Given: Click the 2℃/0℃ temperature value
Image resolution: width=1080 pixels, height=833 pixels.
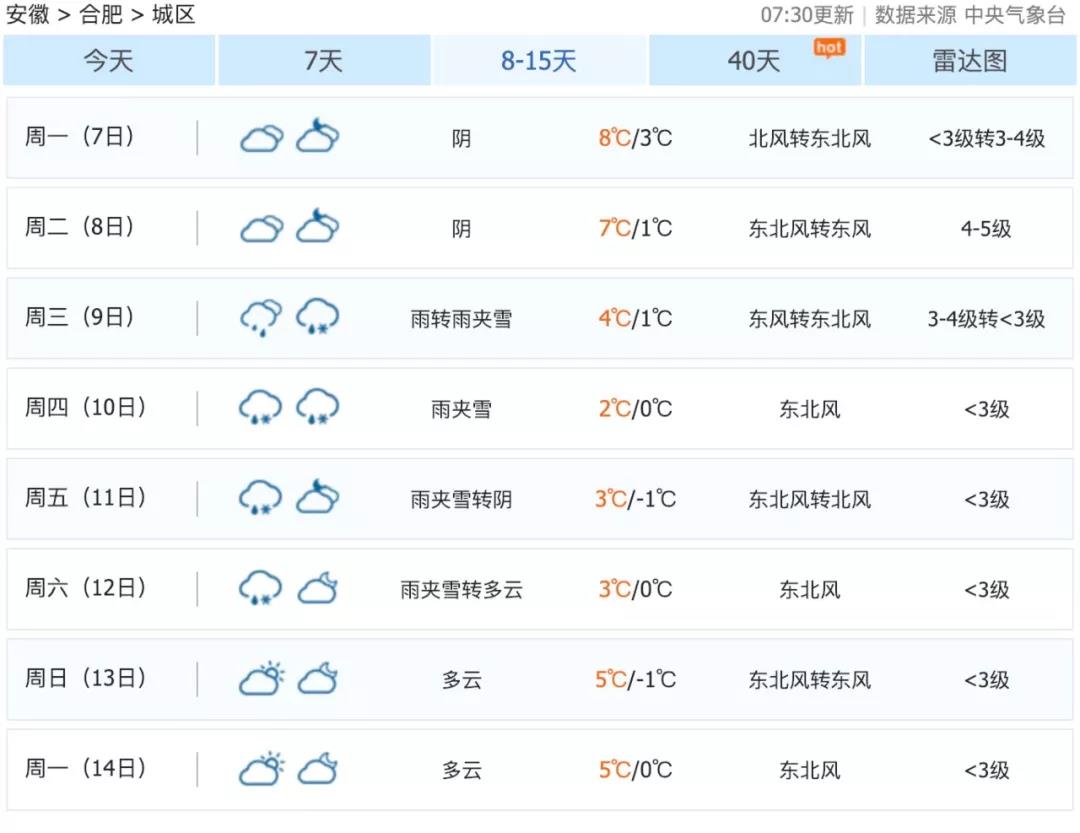Looking at the screenshot, I should tap(635, 409).
